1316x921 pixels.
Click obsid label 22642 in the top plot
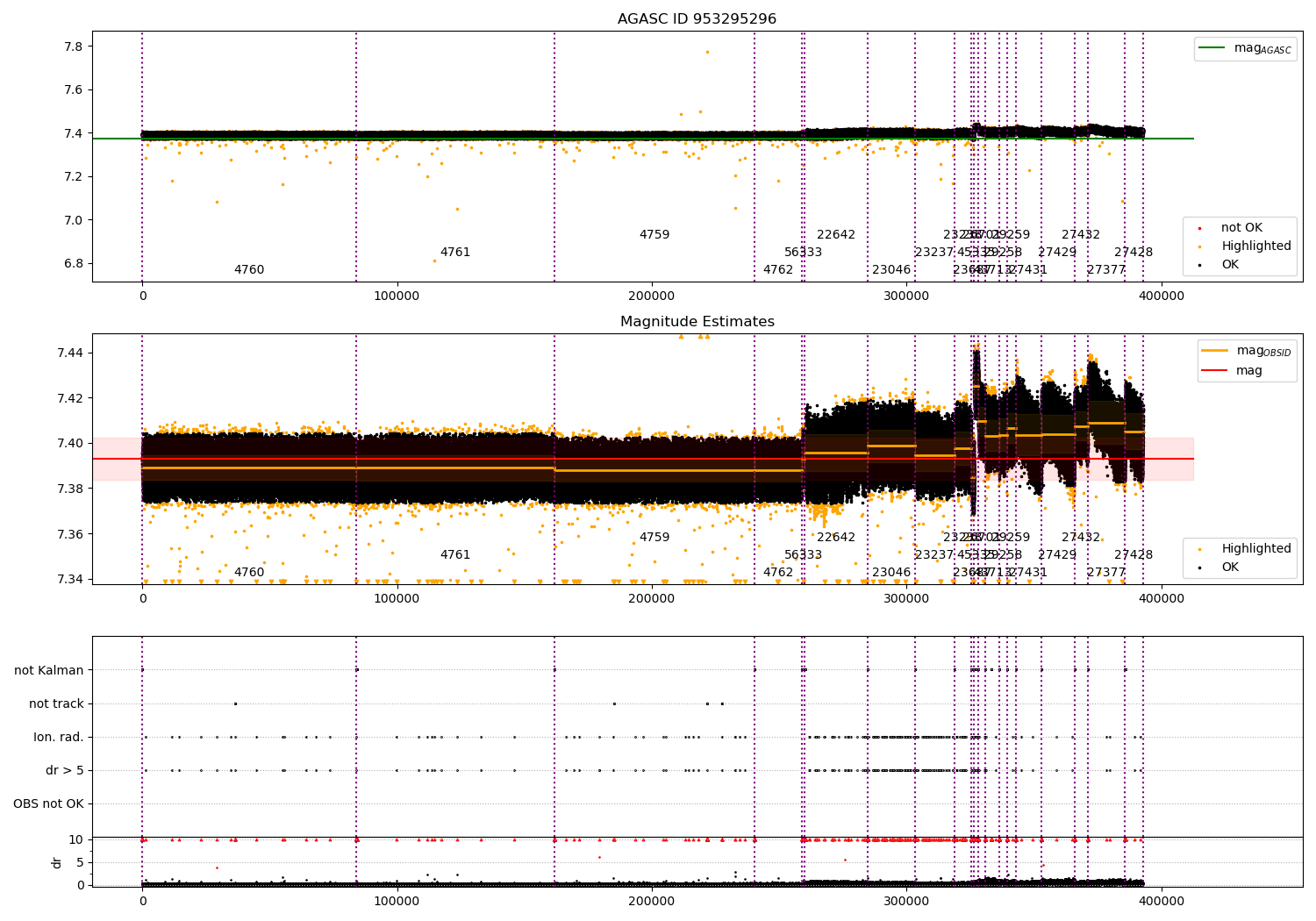pos(836,235)
